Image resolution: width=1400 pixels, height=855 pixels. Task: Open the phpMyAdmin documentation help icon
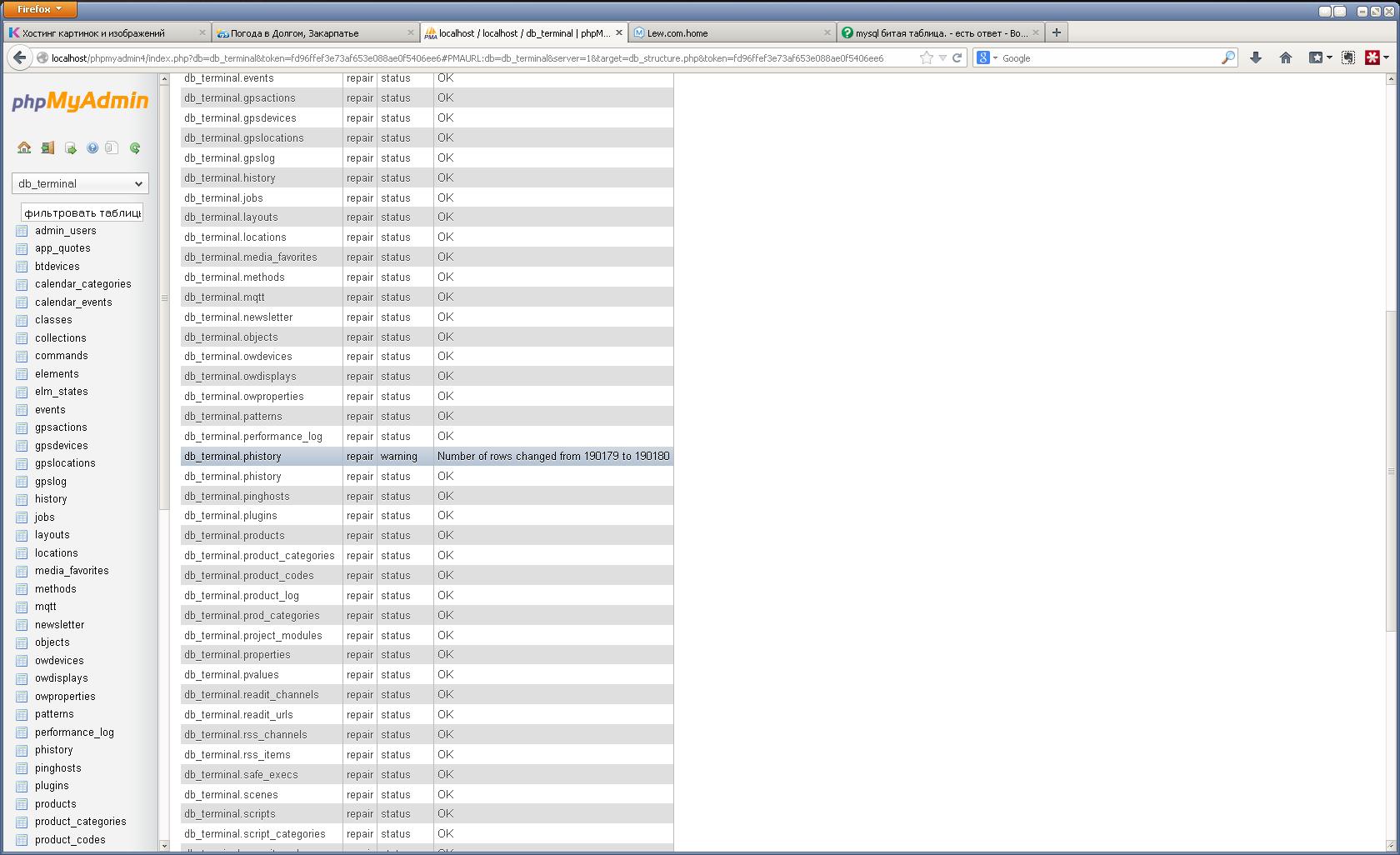click(x=92, y=147)
